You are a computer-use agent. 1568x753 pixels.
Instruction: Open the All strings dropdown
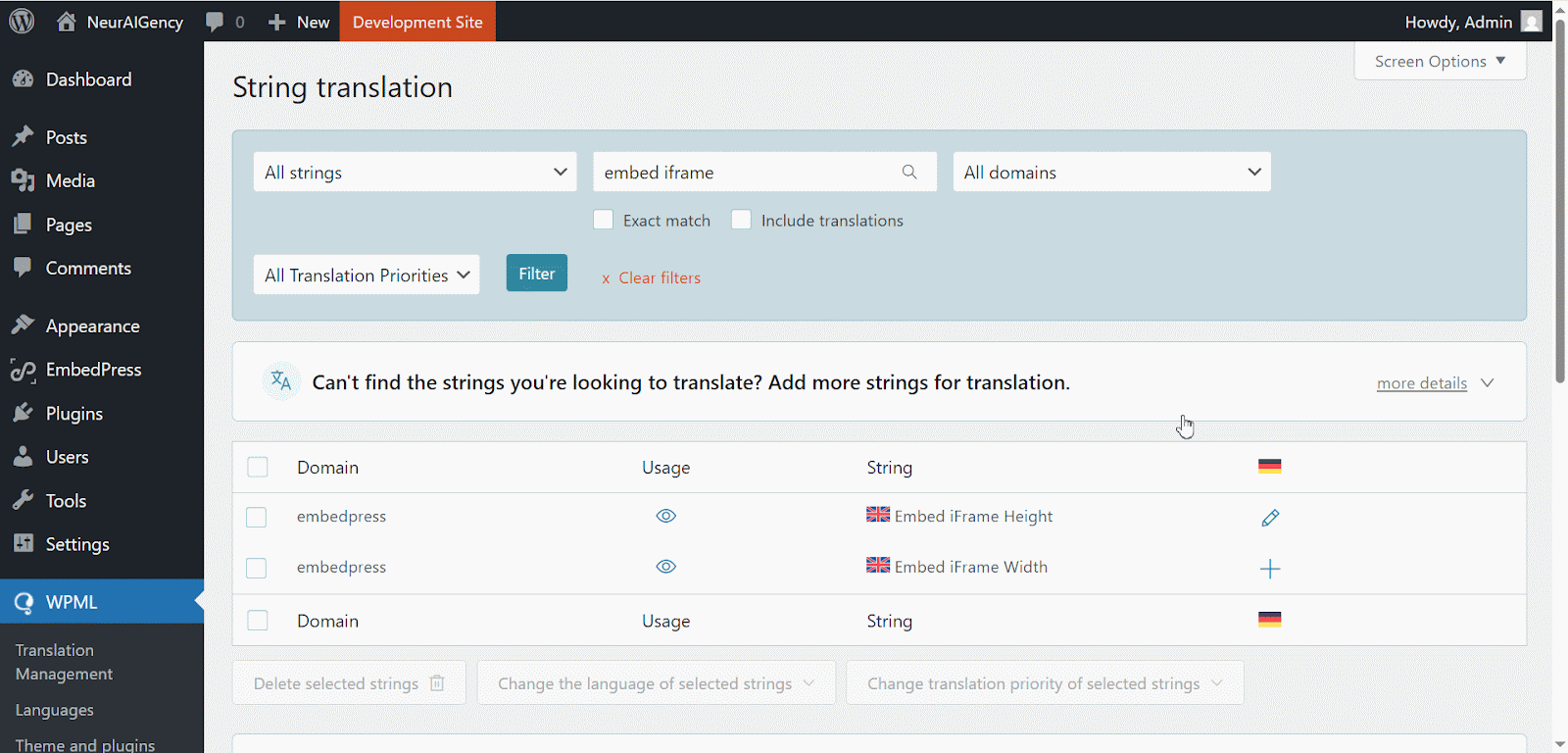point(415,172)
